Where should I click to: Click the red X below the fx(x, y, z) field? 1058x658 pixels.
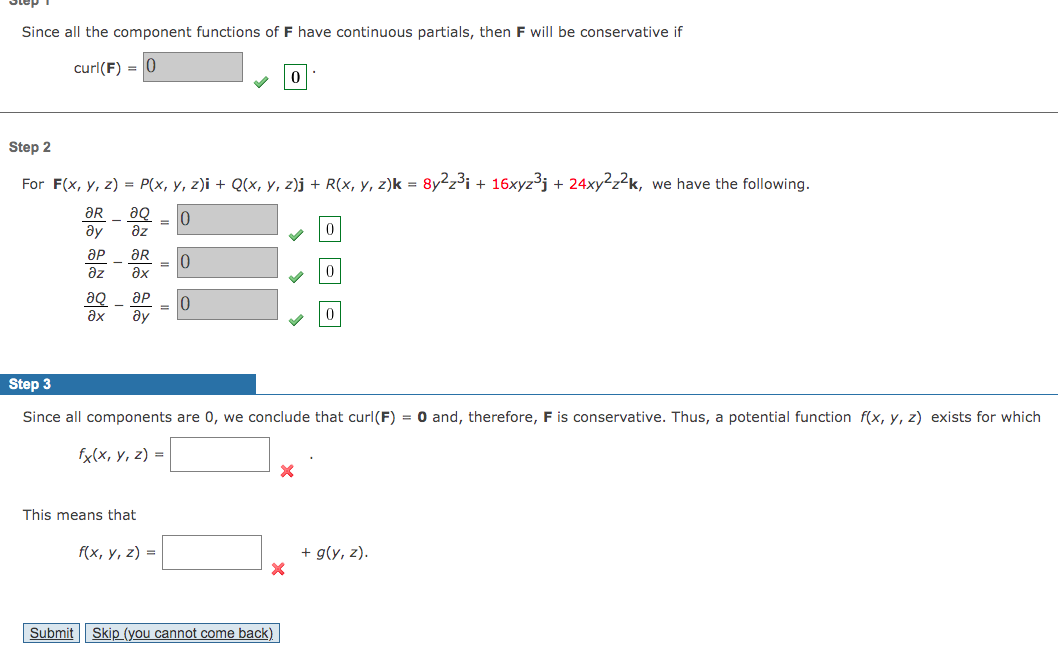tap(287, 471)
